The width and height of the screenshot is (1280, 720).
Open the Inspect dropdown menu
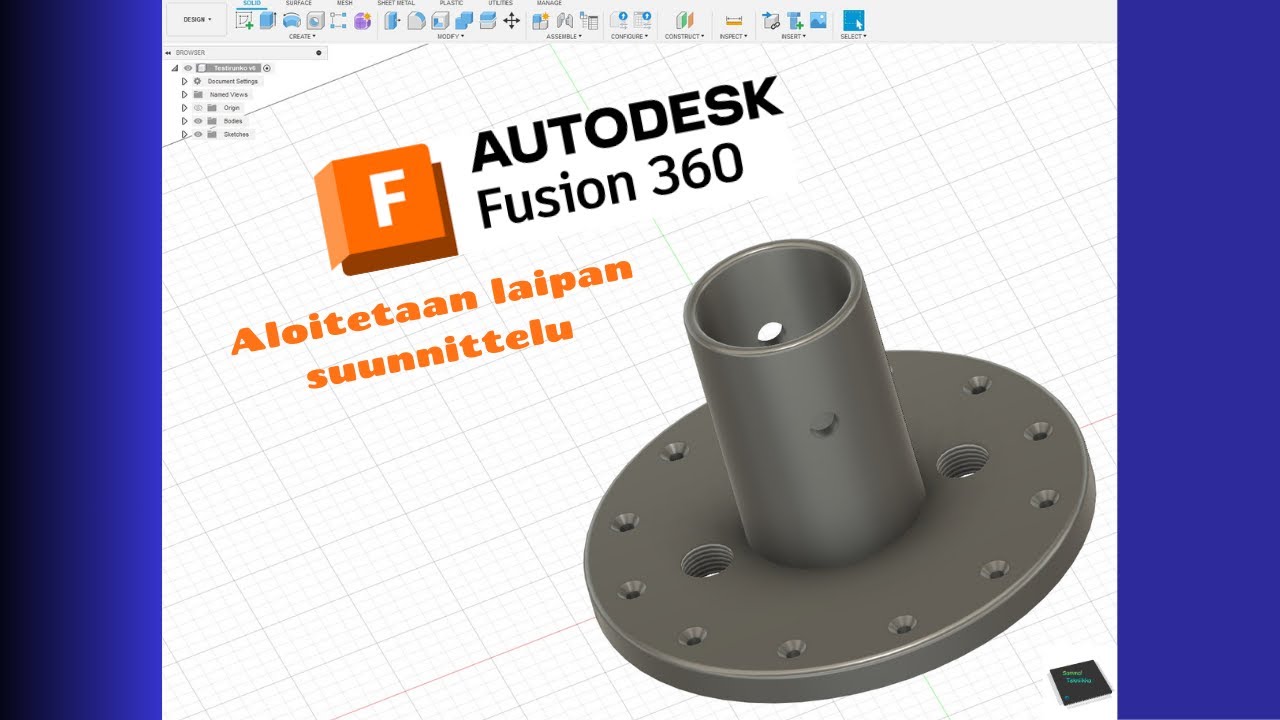[x=734, y=36]
